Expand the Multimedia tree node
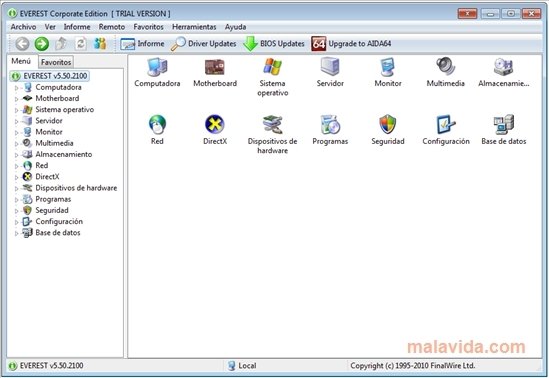 16,144
